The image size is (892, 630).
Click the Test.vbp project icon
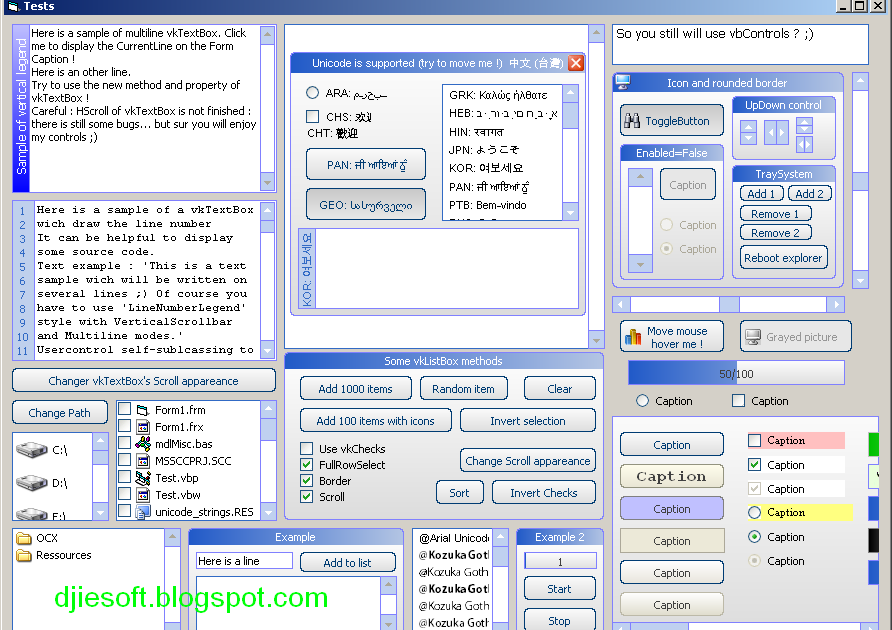pyautogui.click(x=143, y=477)
